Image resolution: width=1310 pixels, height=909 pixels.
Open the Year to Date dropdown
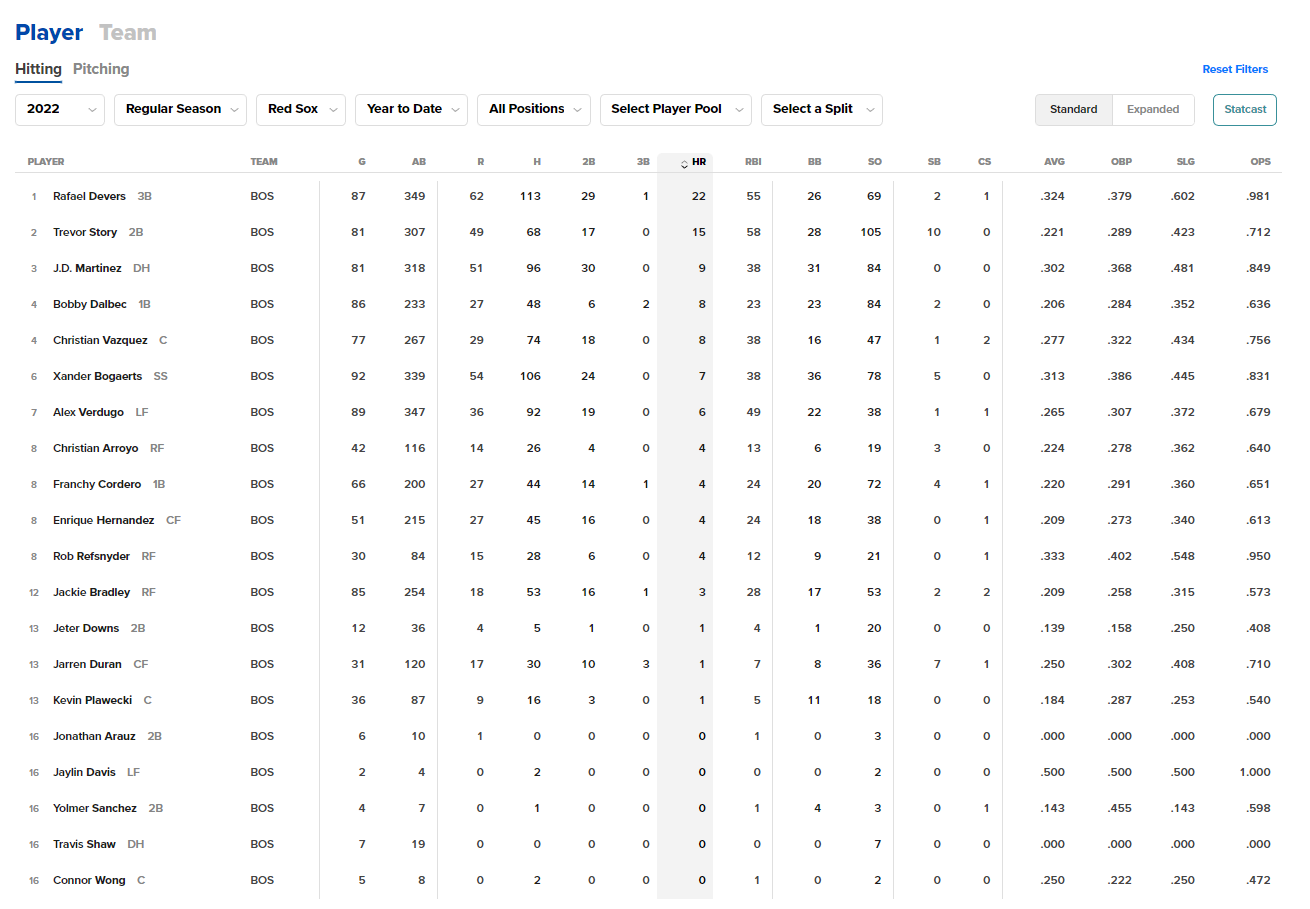pyautogui.click(x=411, y=109)
